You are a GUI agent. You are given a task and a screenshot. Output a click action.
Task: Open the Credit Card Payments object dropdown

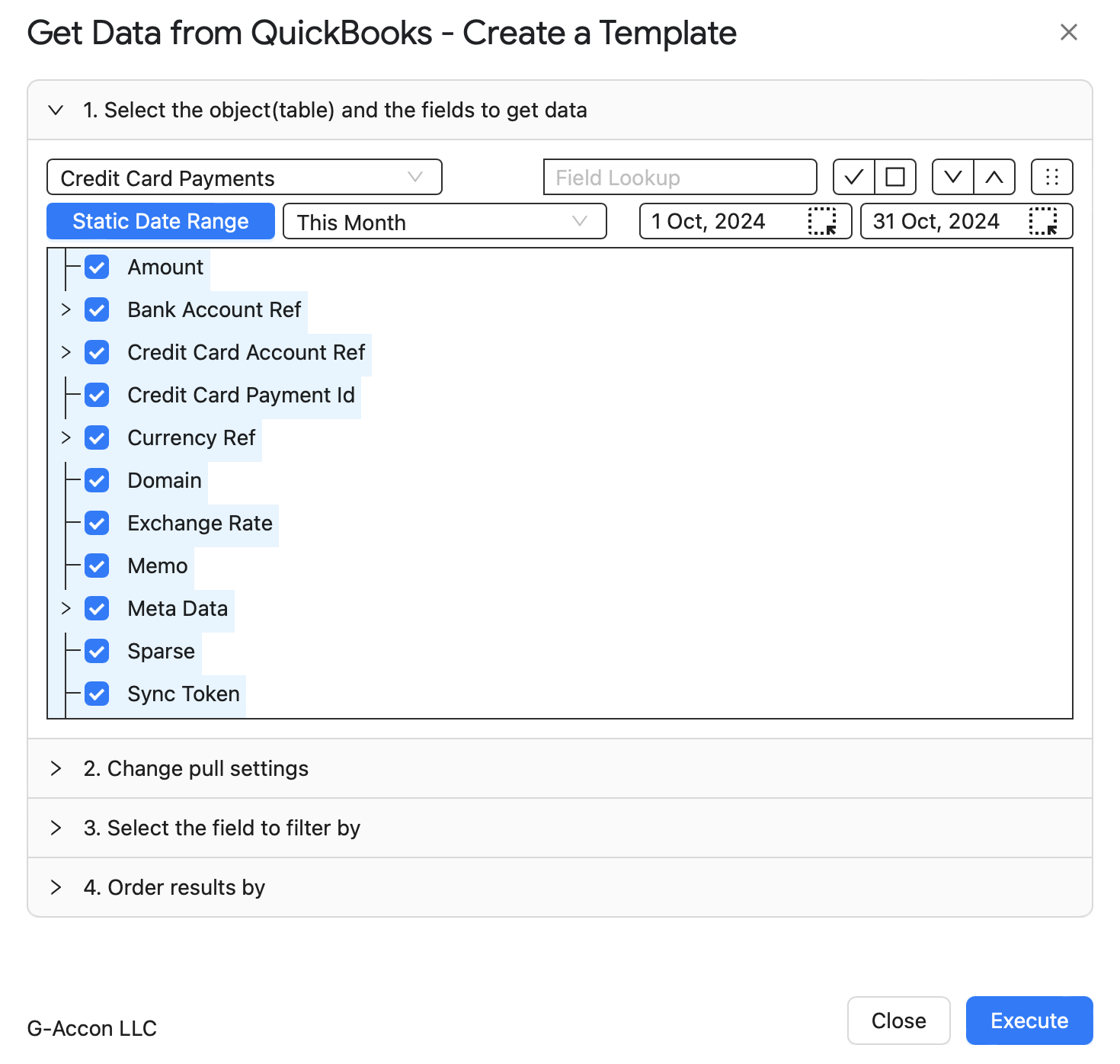pos(244,178)
